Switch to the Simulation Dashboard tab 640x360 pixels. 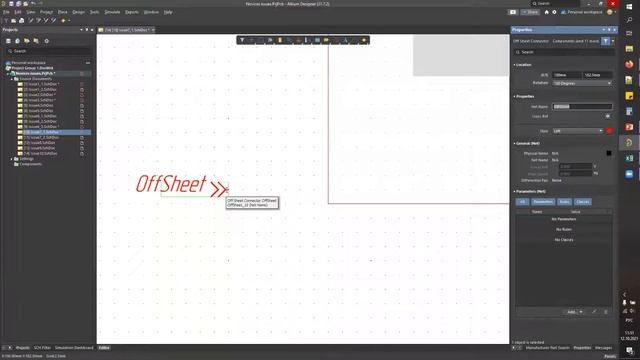click(x=74, y=348)
